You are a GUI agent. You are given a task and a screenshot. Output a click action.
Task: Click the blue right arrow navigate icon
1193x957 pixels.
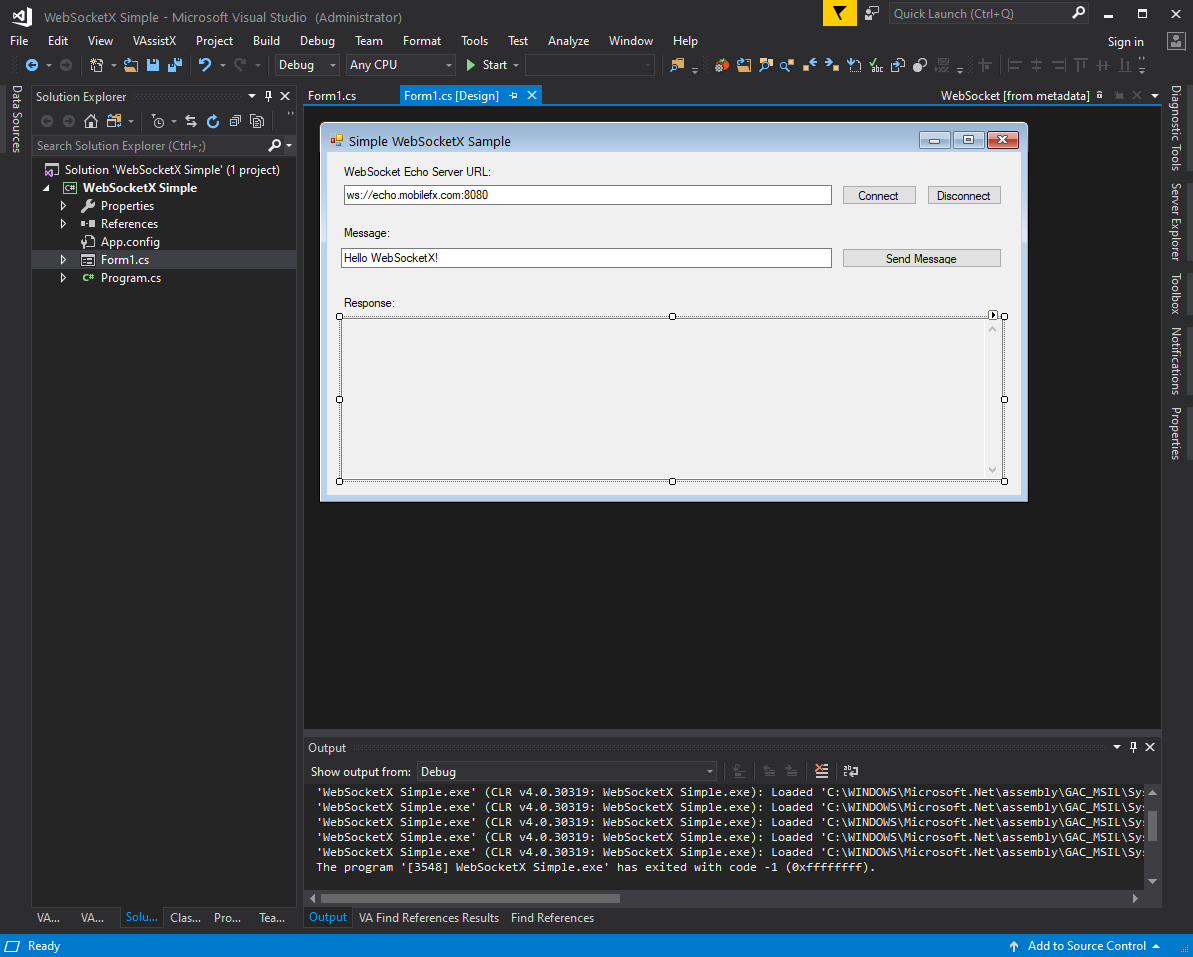coord(832,65)
